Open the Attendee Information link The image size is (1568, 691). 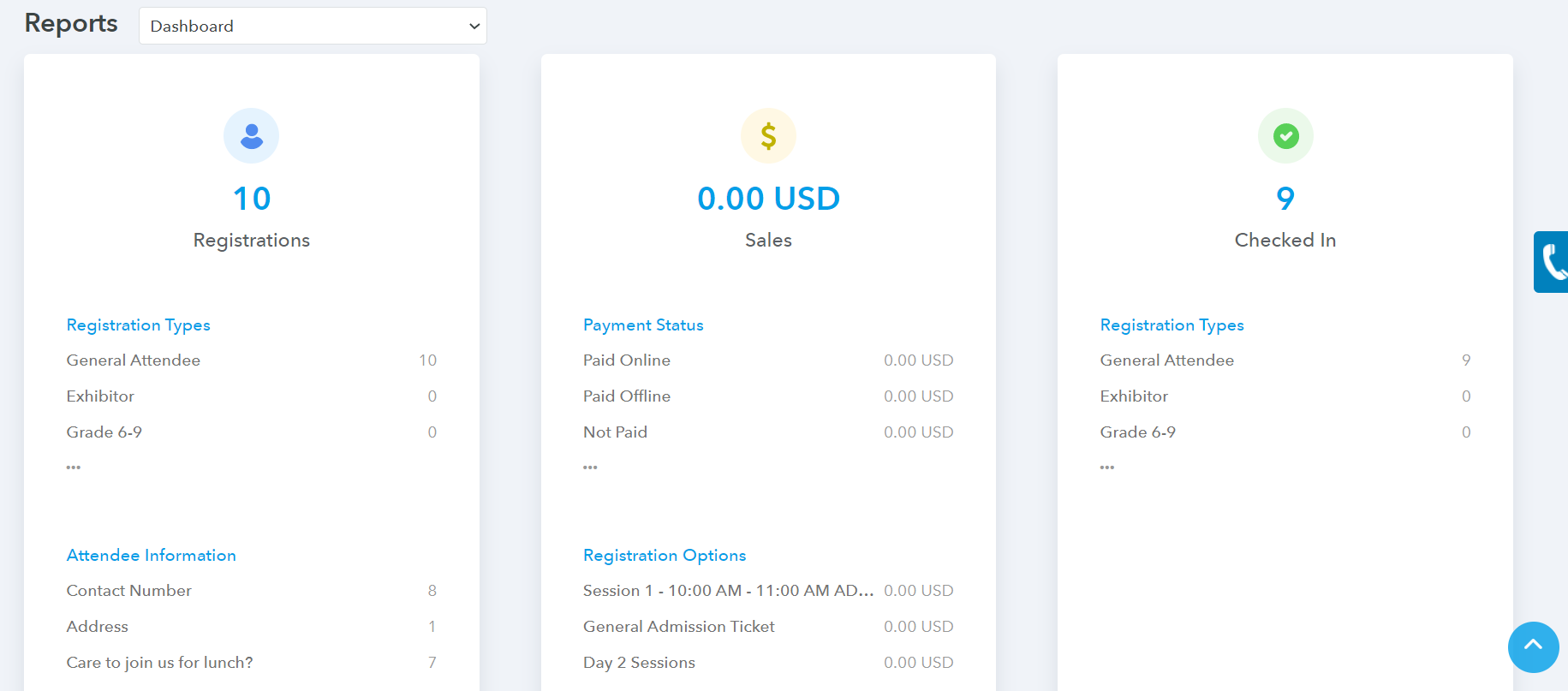tap(151, 555)
